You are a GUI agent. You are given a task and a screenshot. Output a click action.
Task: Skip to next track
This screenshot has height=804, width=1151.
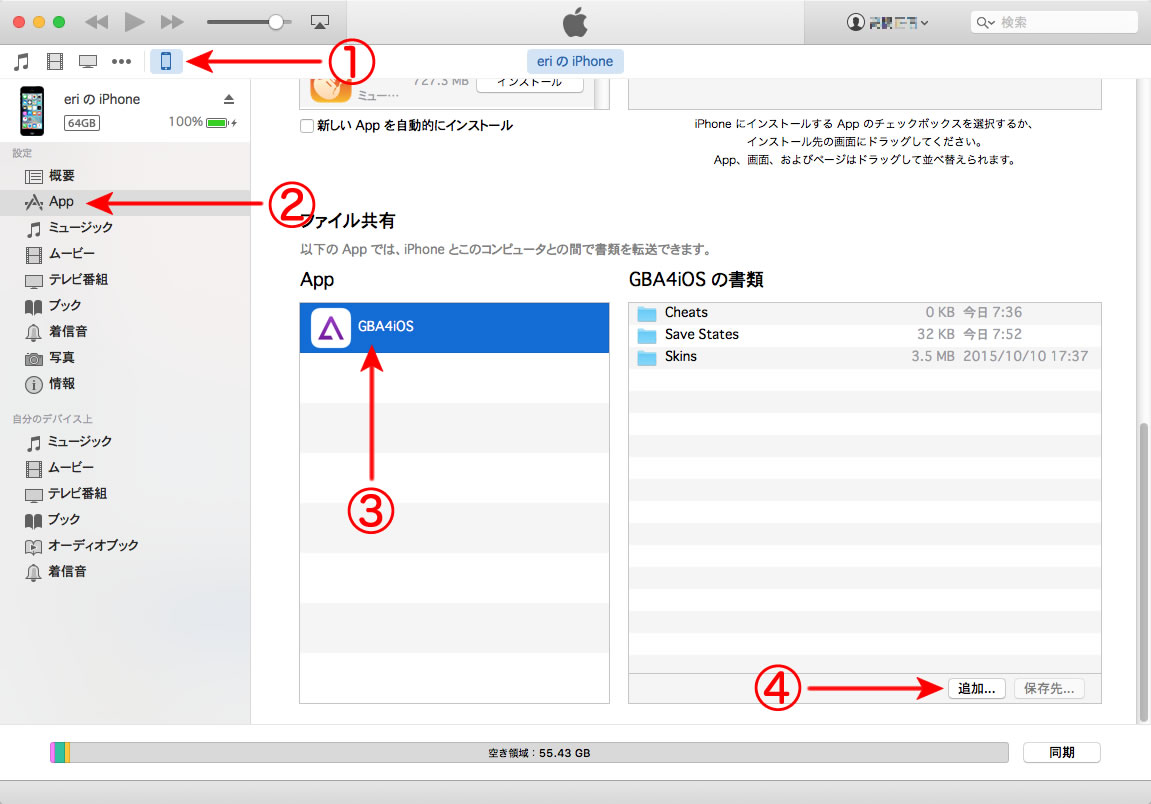172,22
